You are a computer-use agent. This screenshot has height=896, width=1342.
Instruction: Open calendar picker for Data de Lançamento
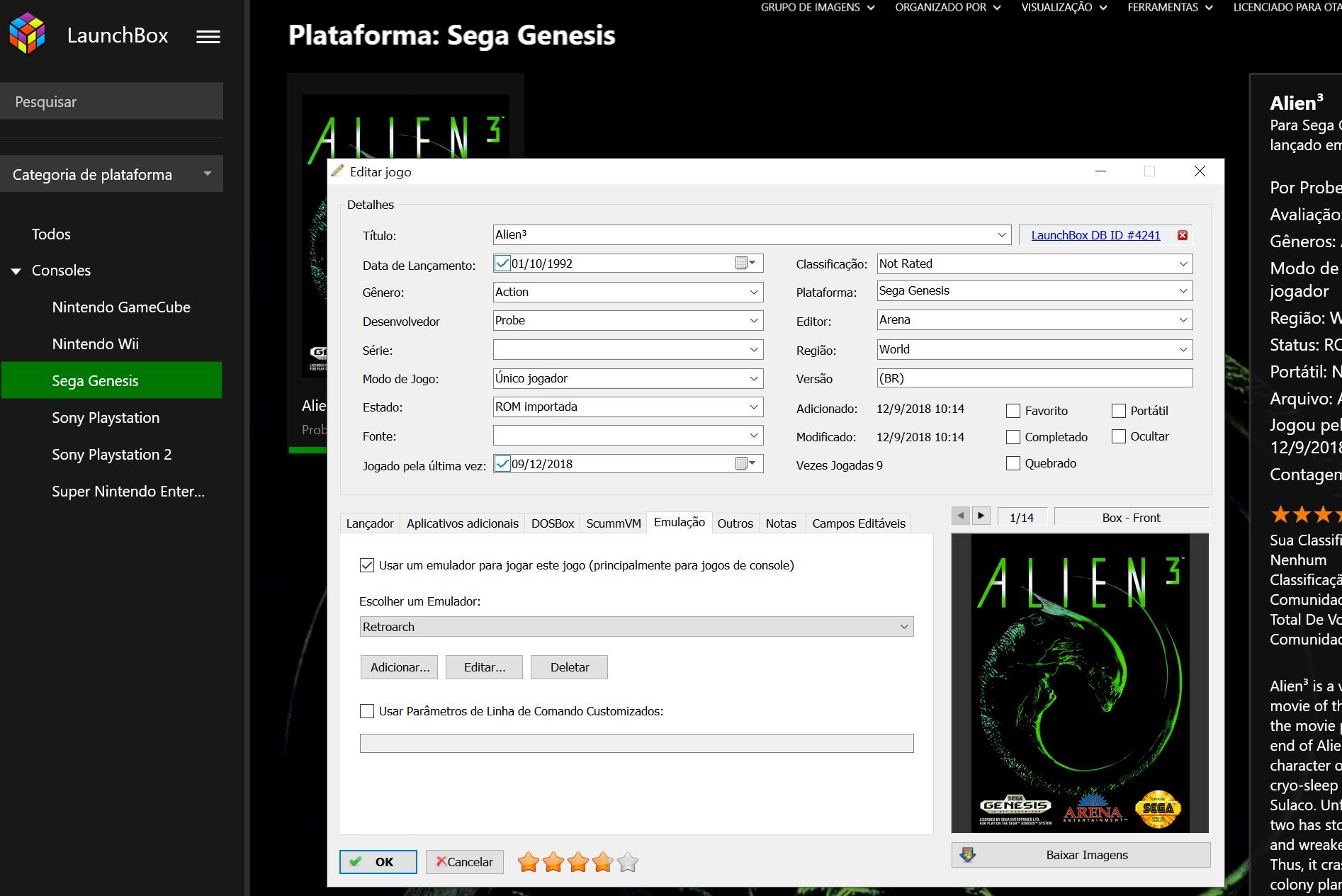point(745,263)
